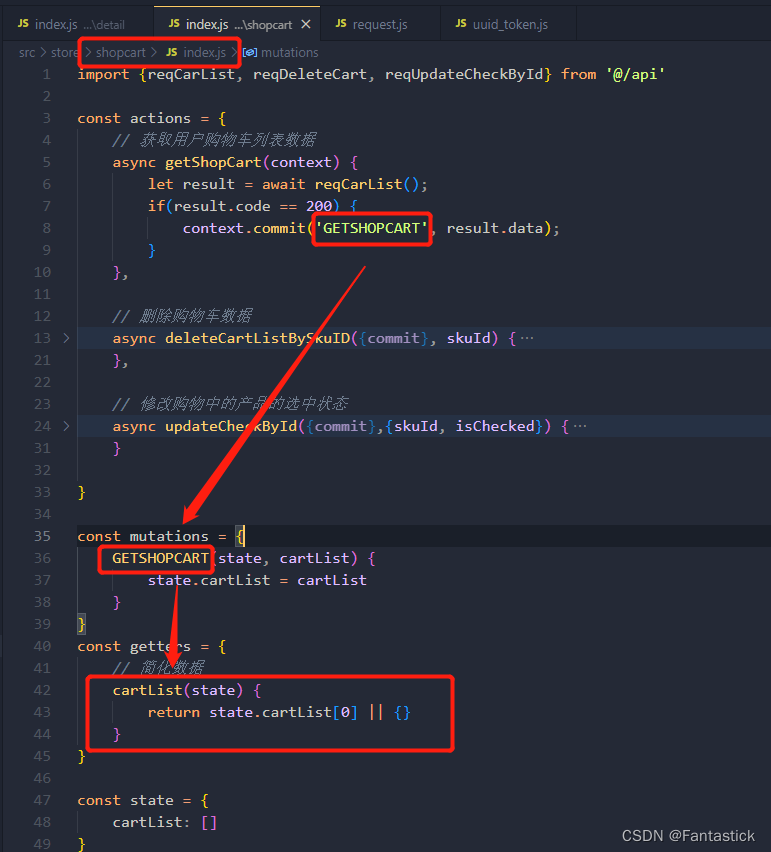Viewport: 771px width, 852px height.
Task: Click line number 35 in the gutter
Action: [x=42, y=536]
